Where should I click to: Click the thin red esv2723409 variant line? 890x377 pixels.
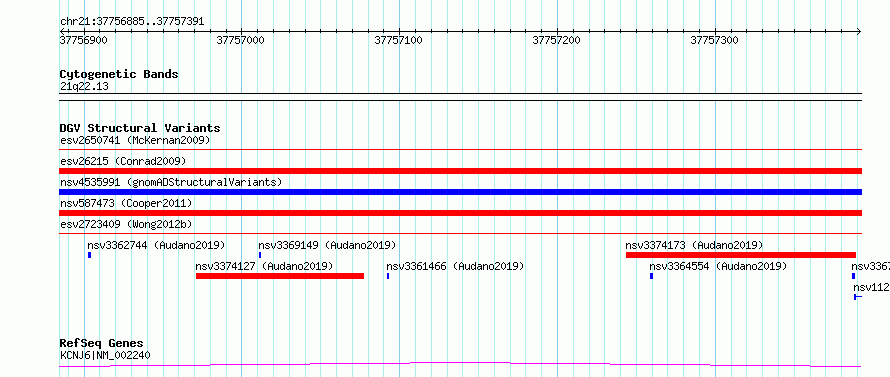coord(460,233)
